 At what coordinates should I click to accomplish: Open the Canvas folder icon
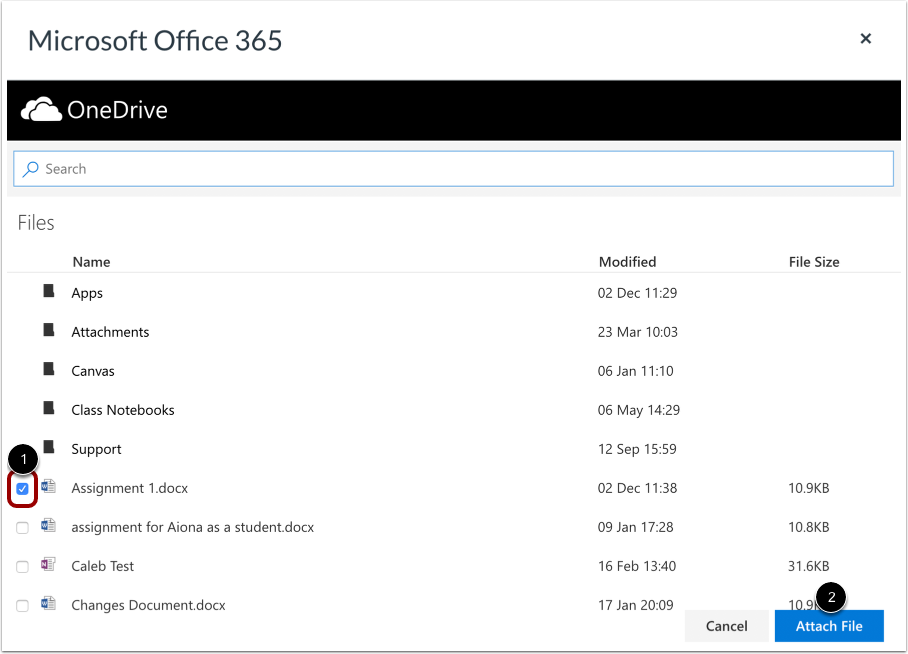[48, 371]
